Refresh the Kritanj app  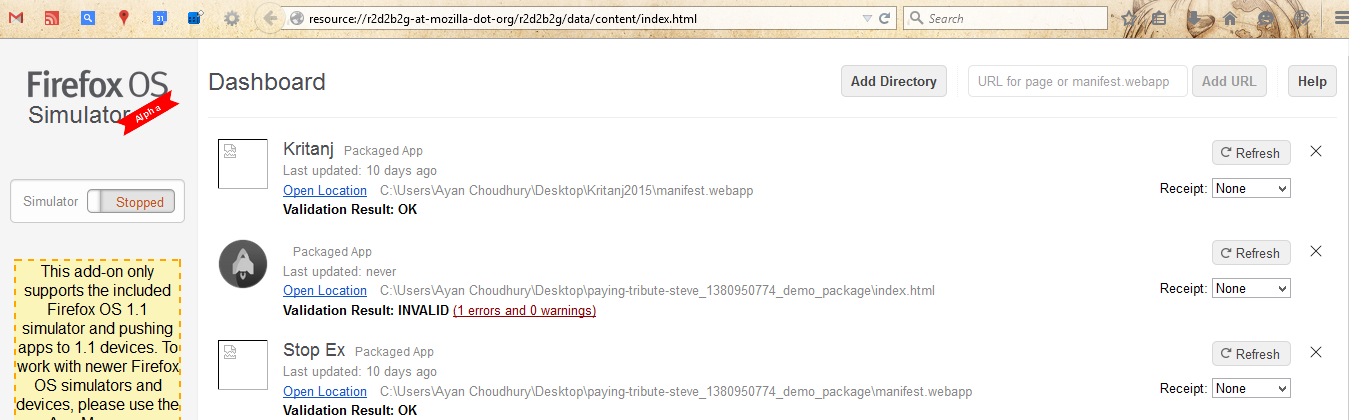(x=1251, y=153)
